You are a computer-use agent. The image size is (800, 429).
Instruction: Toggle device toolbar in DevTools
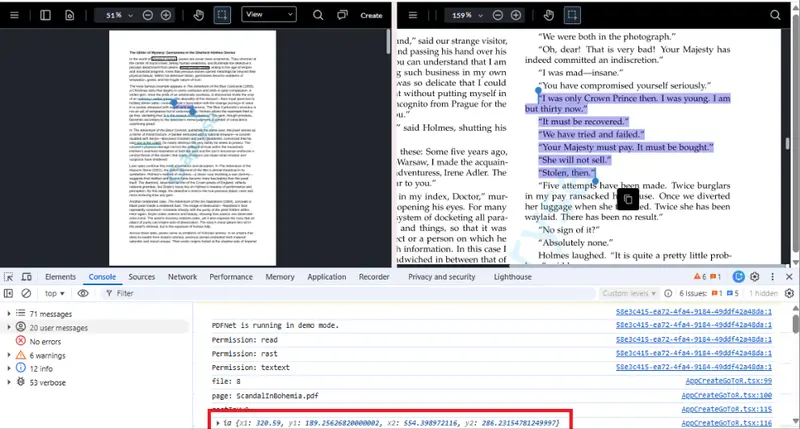click(x=27, y=277)
